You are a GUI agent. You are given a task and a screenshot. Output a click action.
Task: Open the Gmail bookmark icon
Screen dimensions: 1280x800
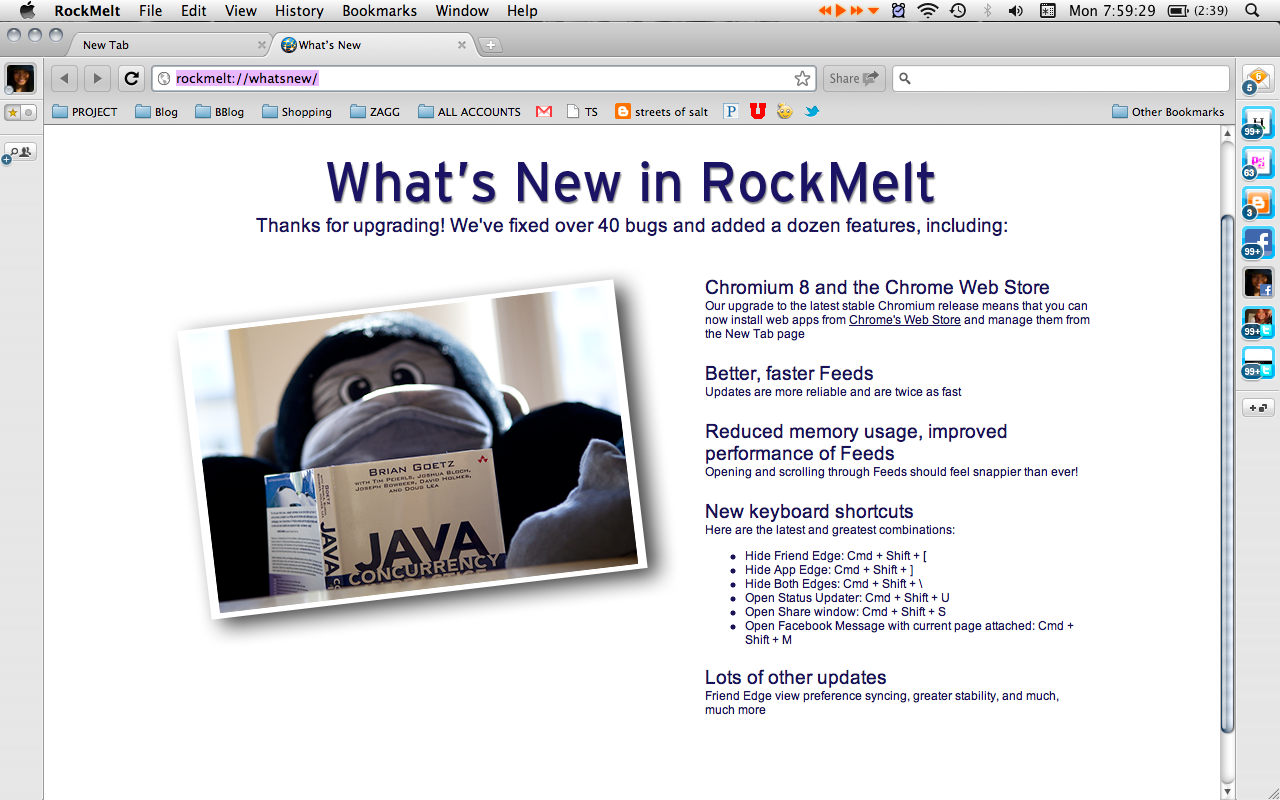(544, 112)
